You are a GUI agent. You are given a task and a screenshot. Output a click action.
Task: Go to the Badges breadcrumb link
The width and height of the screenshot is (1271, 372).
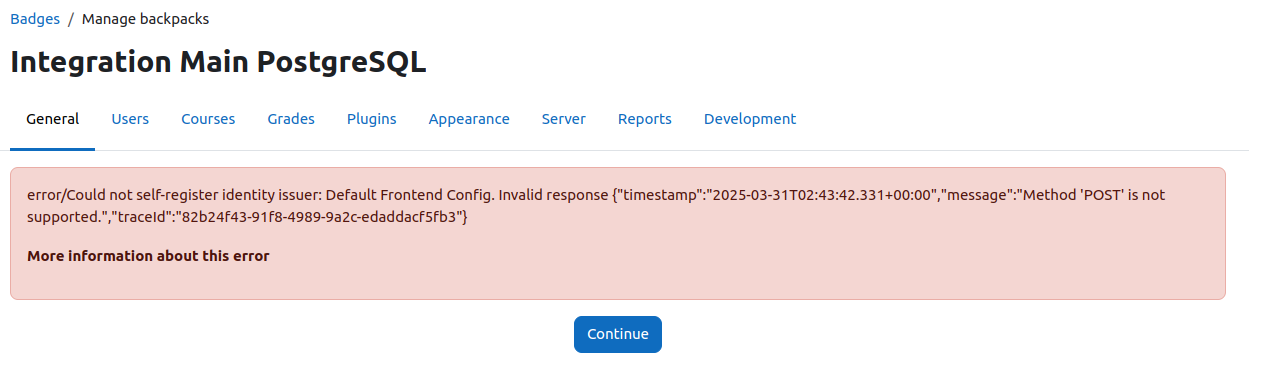click(x=35, y=19)
